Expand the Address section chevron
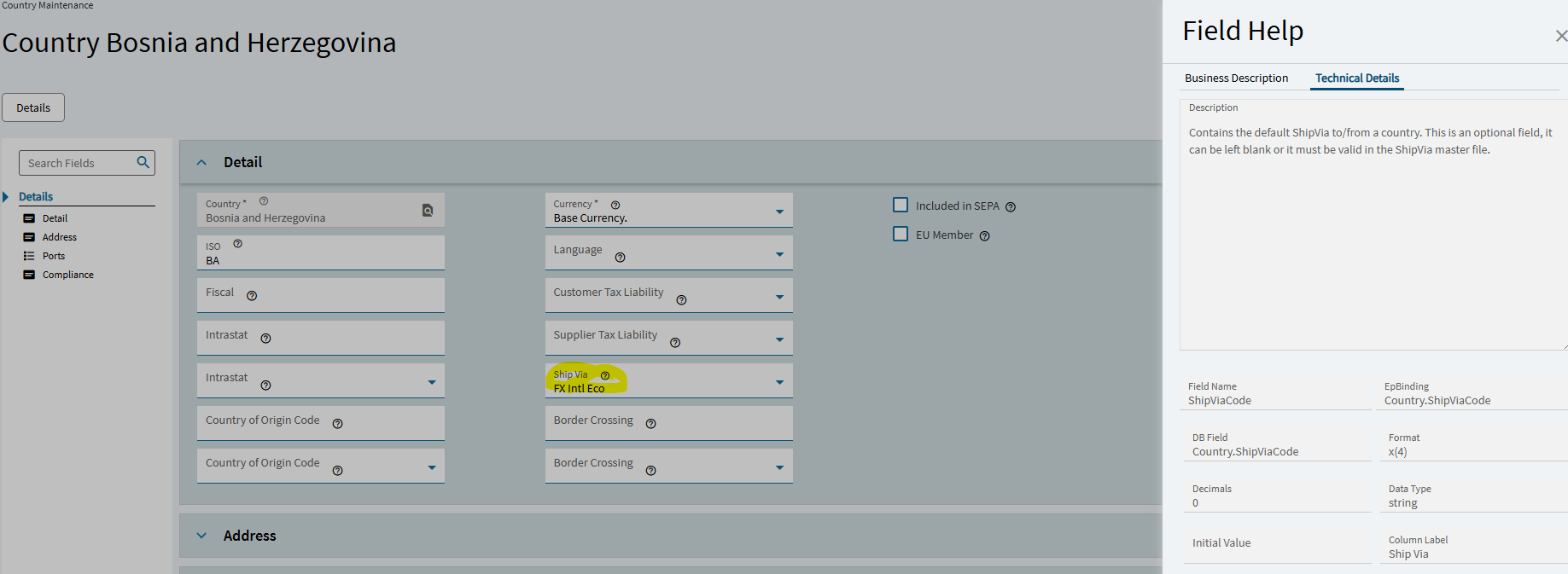 [201, 536]
